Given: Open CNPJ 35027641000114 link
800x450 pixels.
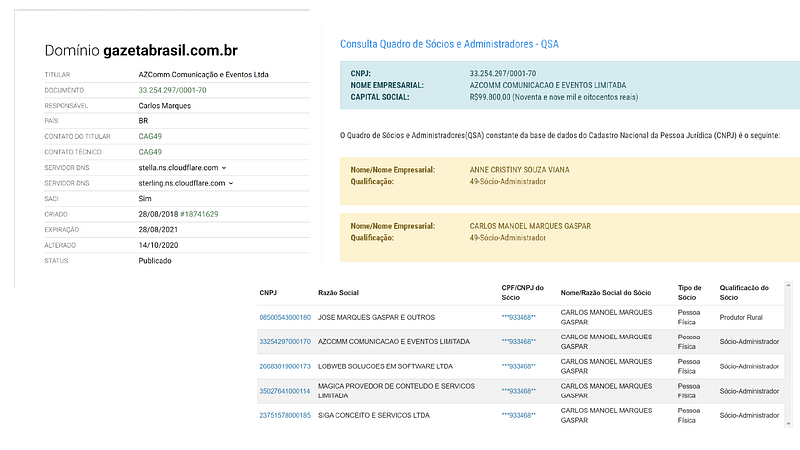Looking at the screenshot, I should 285,391.
